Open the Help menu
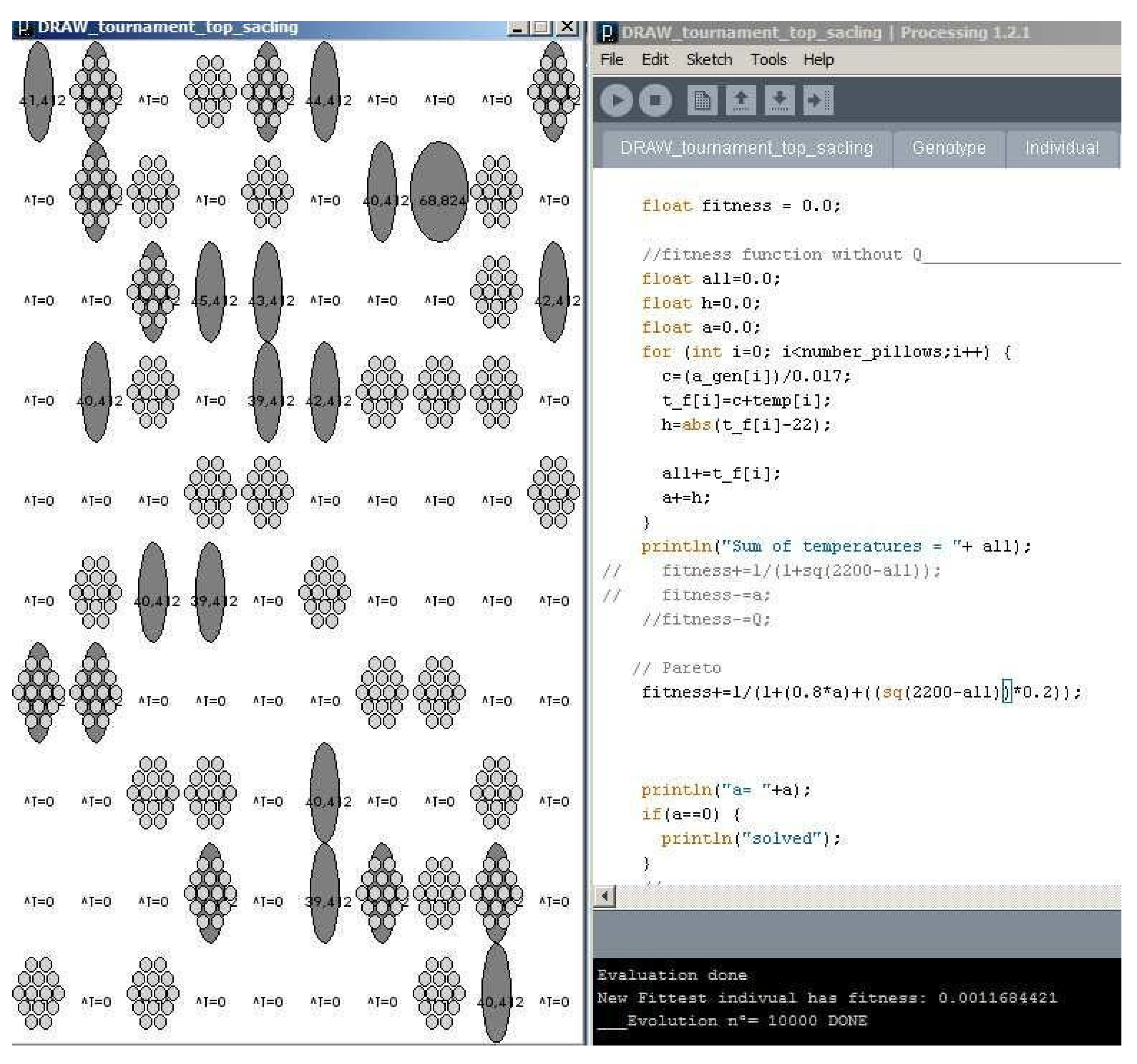Viewport: 1137px width, 1064px height. point(818,59)
